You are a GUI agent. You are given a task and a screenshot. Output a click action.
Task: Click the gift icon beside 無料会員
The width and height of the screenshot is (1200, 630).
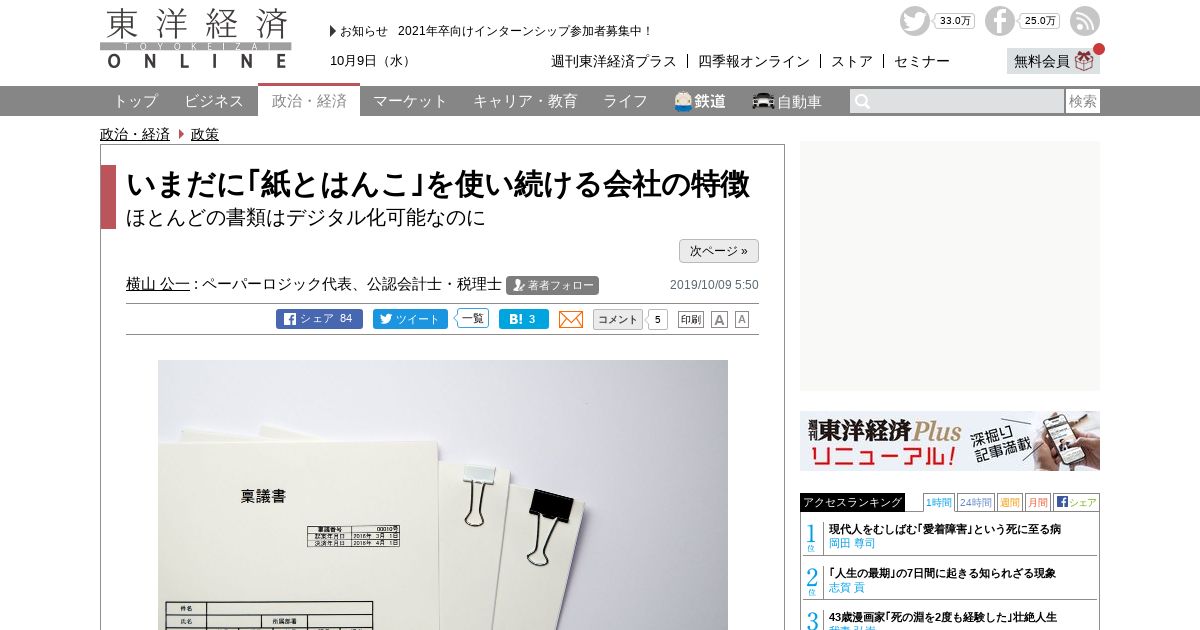[x=1085, y=61]
